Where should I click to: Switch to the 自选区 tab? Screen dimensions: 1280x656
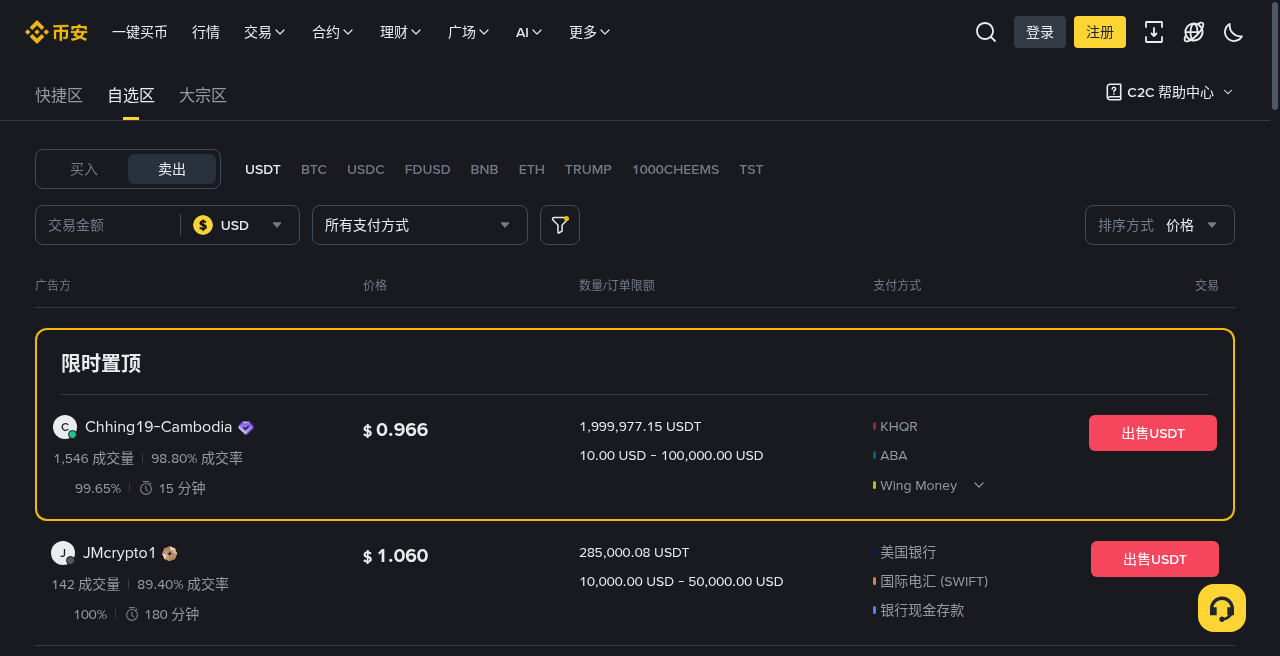[x=131, y=96]
